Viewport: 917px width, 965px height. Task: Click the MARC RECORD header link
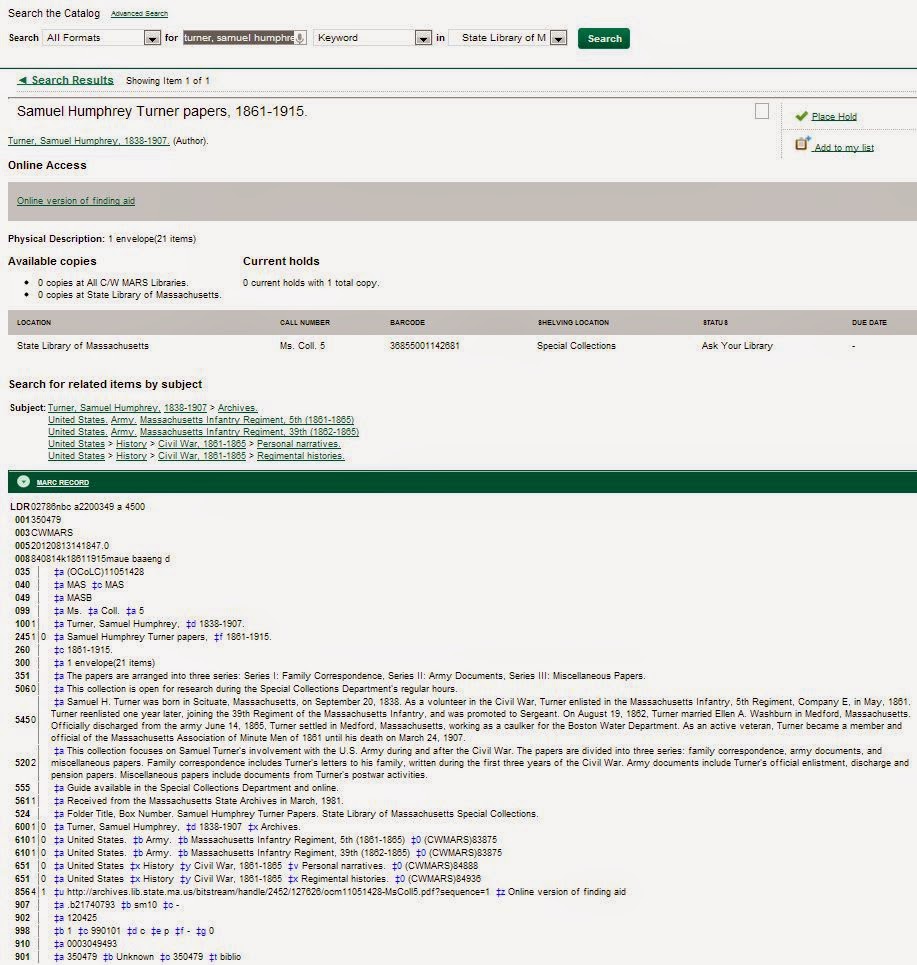pos(63,482)
